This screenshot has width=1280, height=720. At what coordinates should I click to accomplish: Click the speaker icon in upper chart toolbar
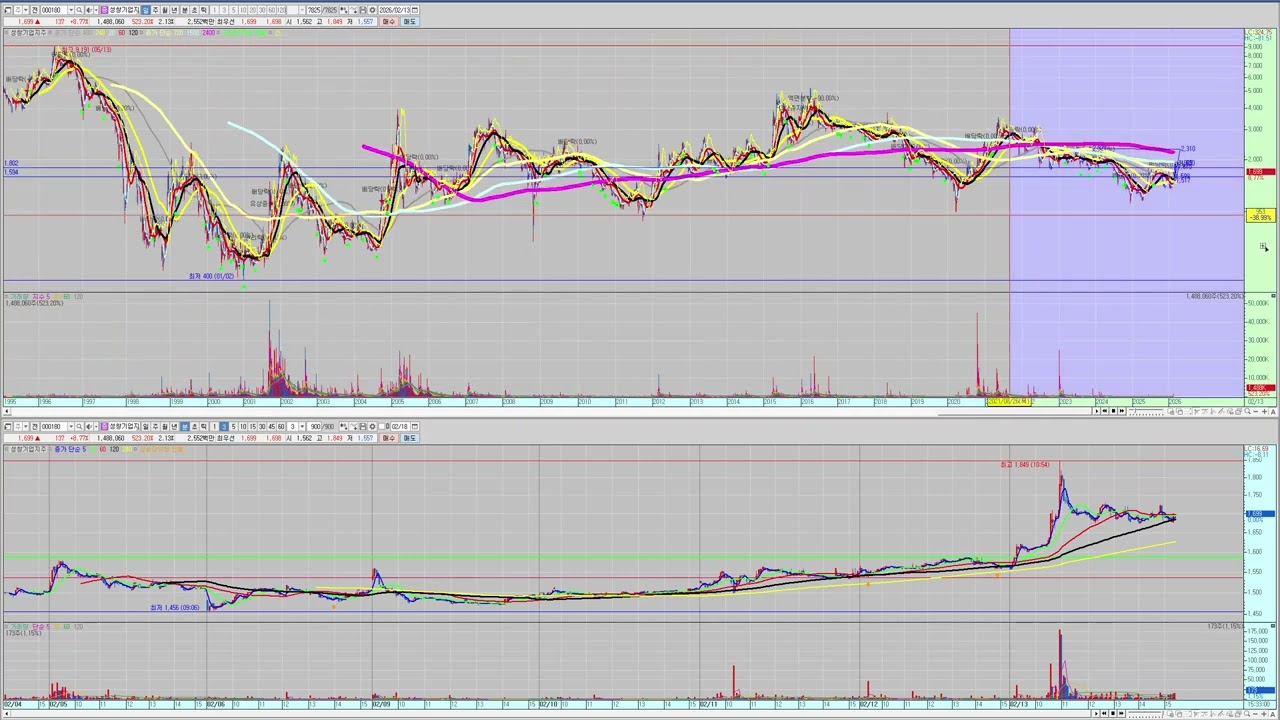[x=89, y=10]
